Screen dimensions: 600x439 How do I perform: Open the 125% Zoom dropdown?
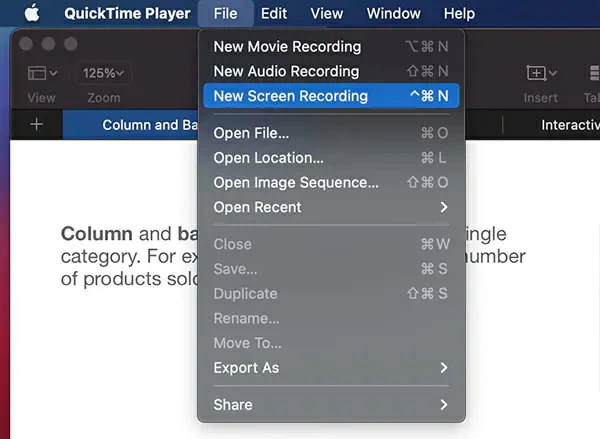point(104,73)
